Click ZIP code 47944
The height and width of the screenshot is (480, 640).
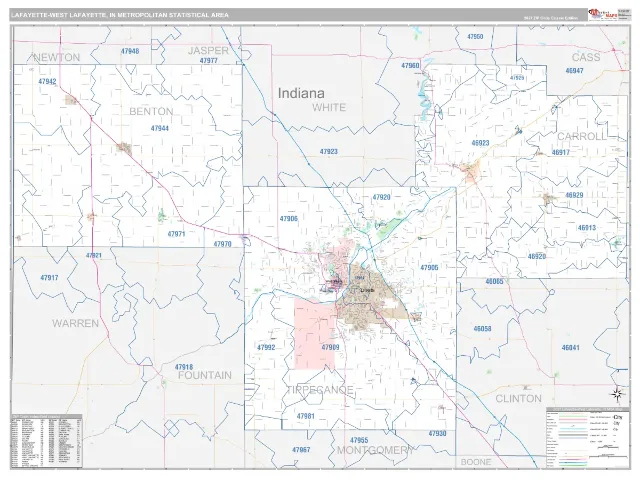(x=160, y=129)
